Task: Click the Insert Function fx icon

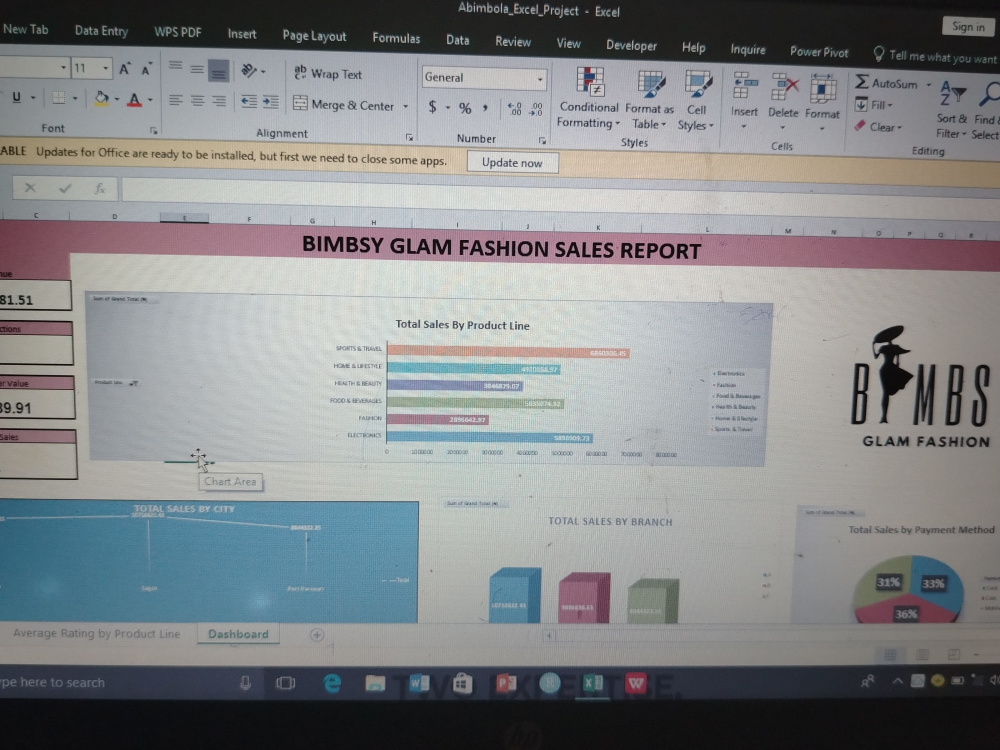Action: point(100,188)
